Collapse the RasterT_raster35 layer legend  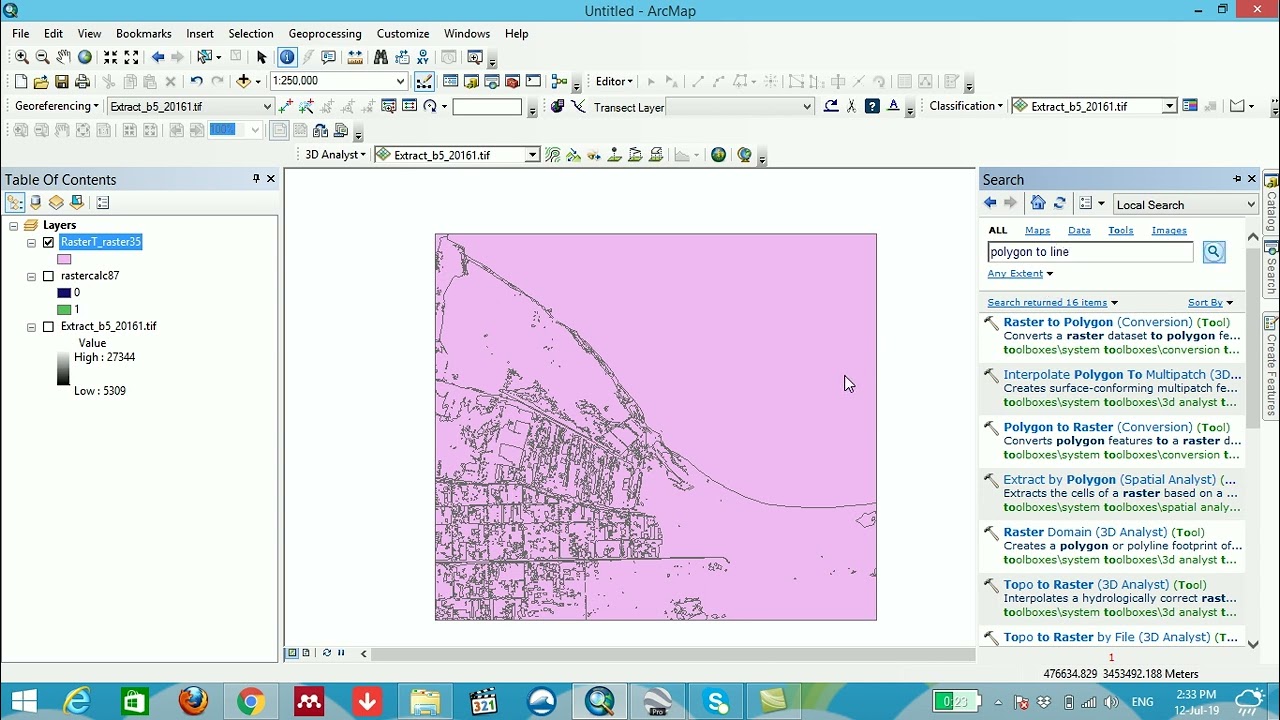(x=31, y=243)
